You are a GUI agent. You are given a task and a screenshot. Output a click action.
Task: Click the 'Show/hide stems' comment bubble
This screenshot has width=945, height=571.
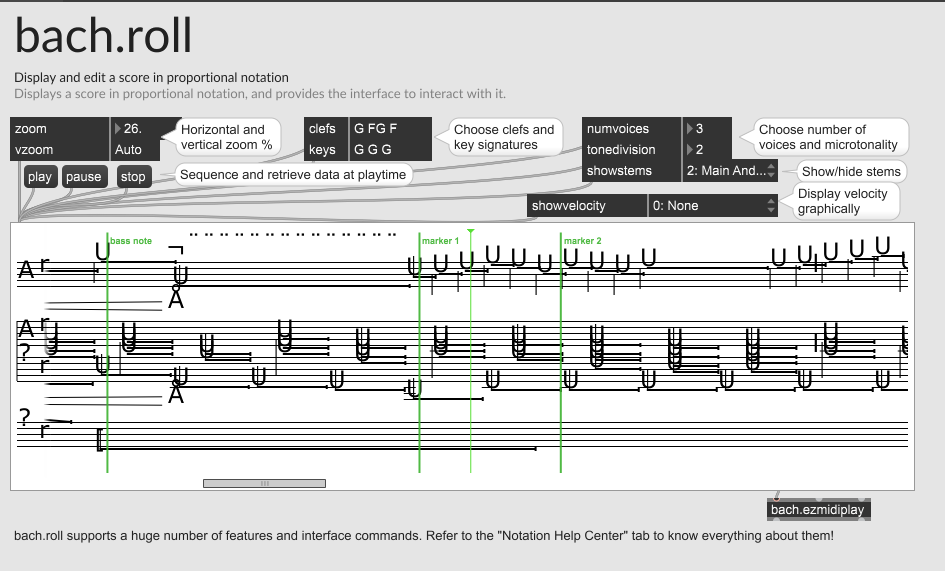click(851, 171)
